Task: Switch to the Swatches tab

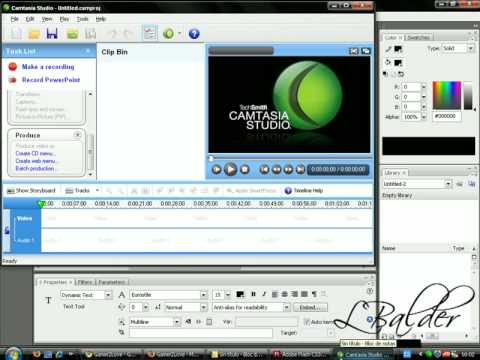Action: pos(419,37)
